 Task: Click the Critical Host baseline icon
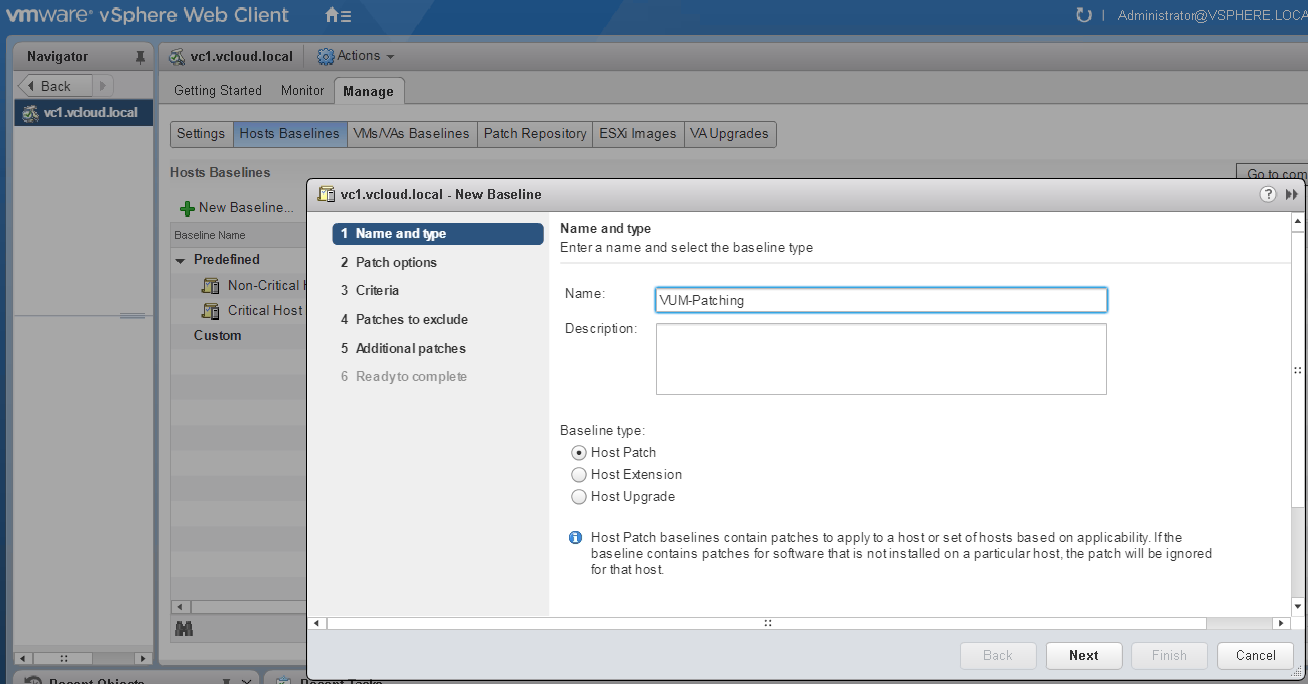pos(210,311)
